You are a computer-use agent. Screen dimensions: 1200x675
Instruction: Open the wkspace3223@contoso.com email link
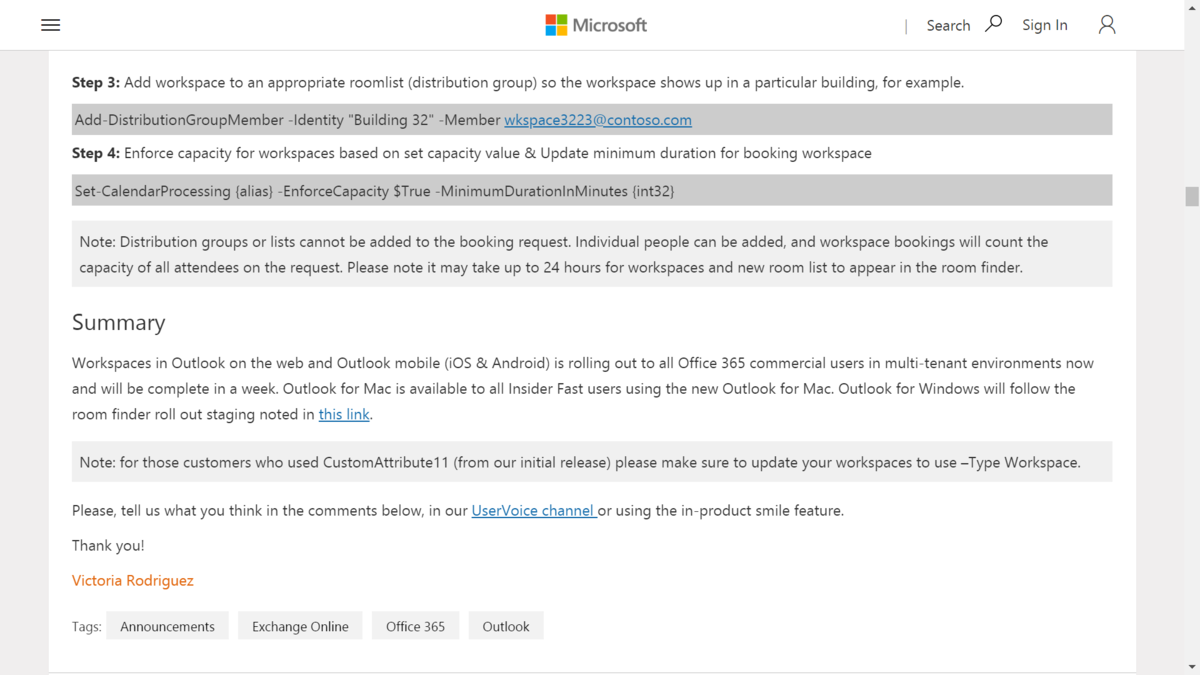pyautogui.click(x=598, y=120)
